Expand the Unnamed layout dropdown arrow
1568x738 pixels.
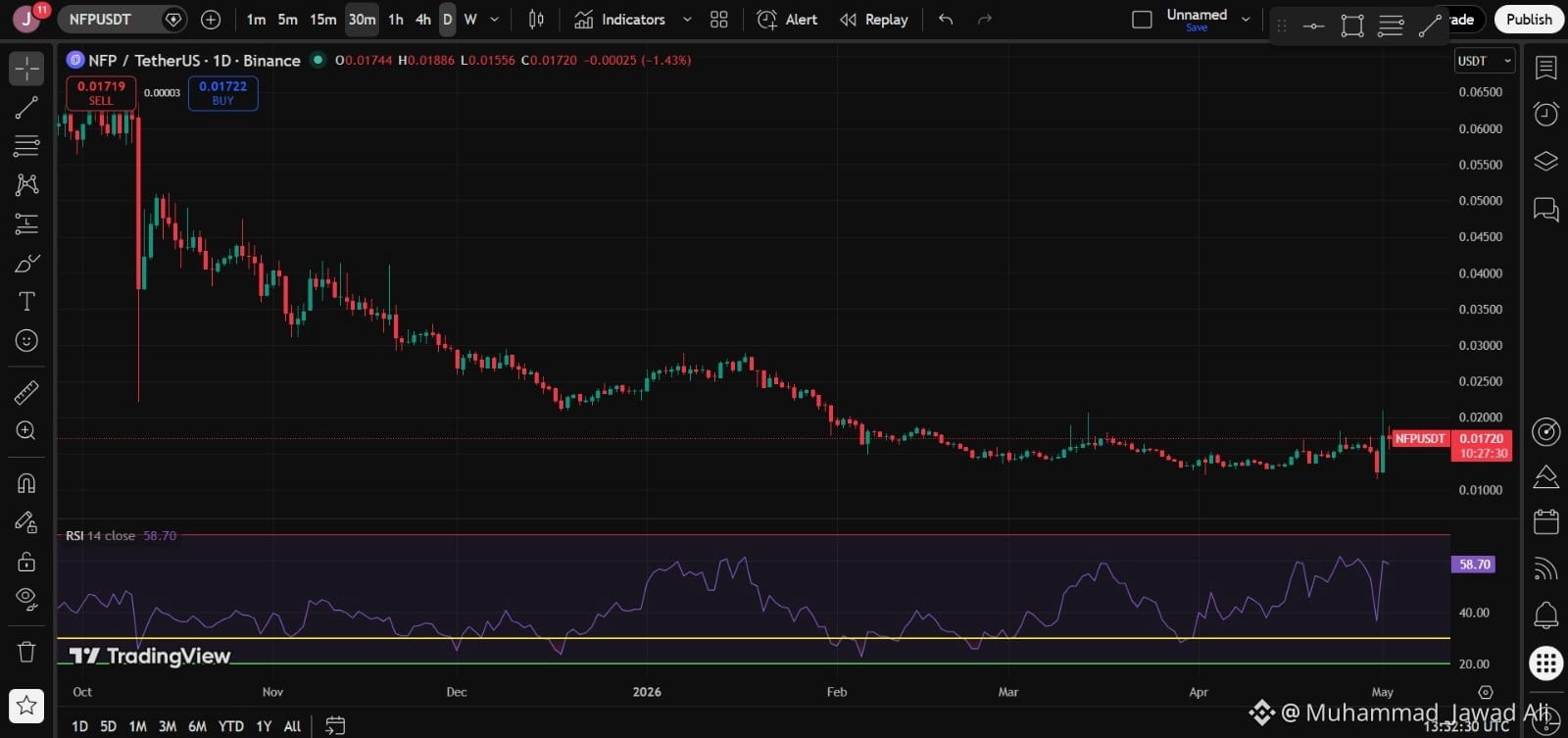tap(1246, 20)
